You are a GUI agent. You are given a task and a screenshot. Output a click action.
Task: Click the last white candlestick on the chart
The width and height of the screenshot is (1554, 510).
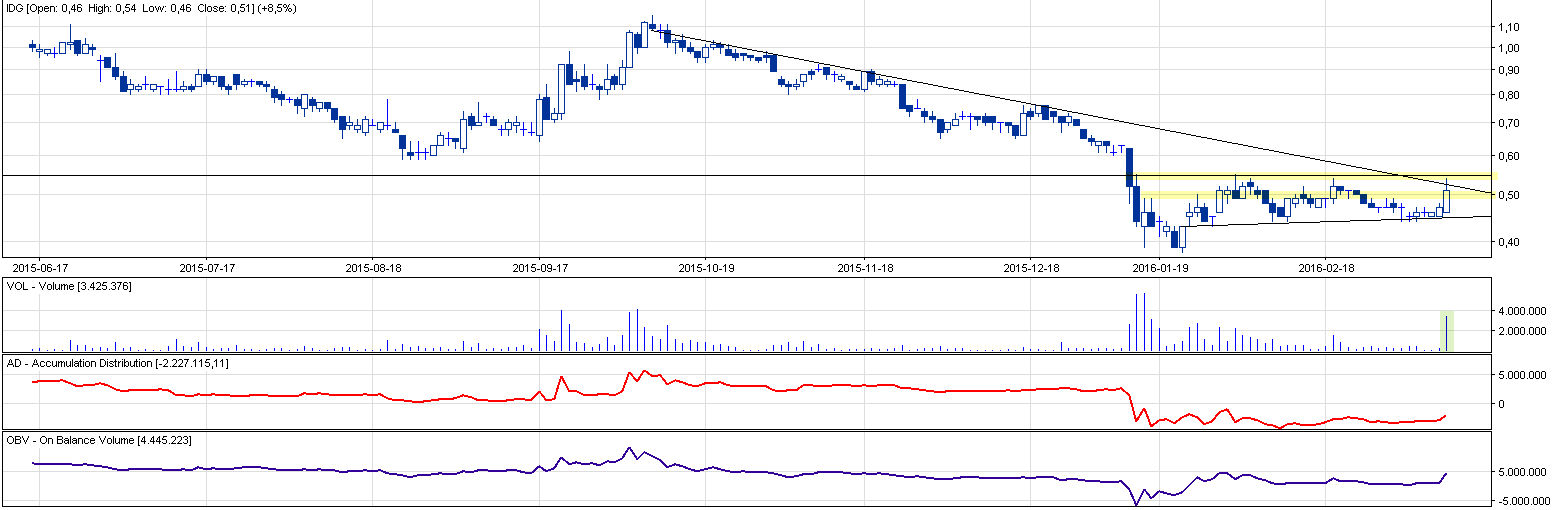click(x=1447, y=200)
